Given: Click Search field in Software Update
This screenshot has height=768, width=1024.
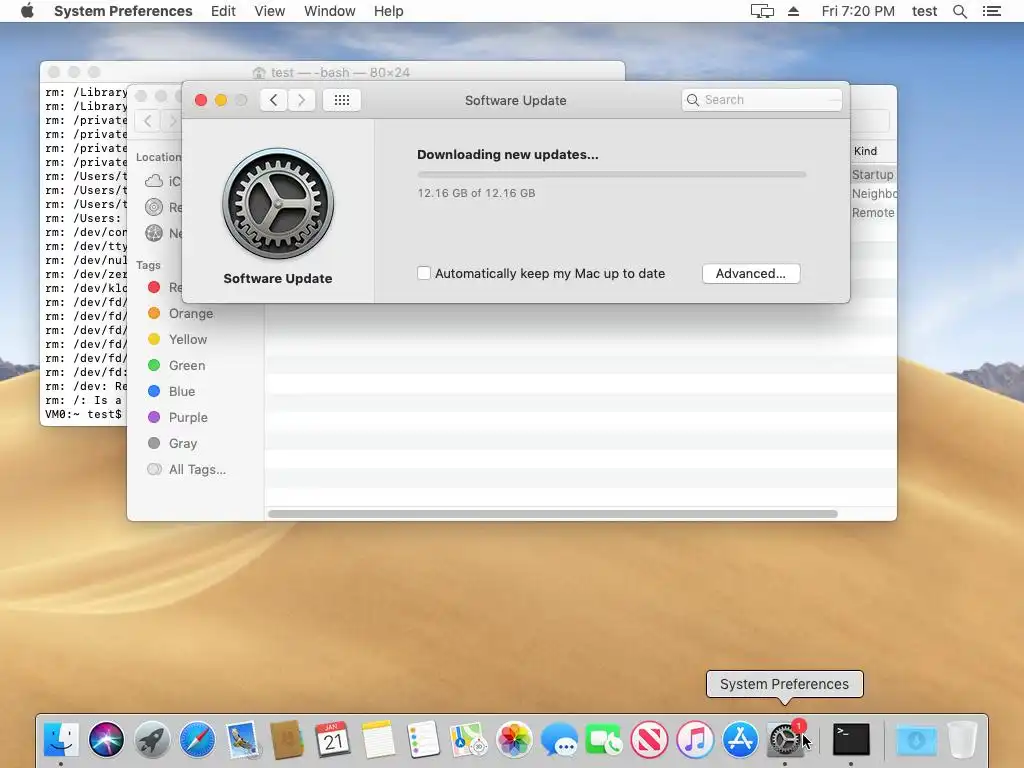Looking at the screenshot, I should click(761, 100).
